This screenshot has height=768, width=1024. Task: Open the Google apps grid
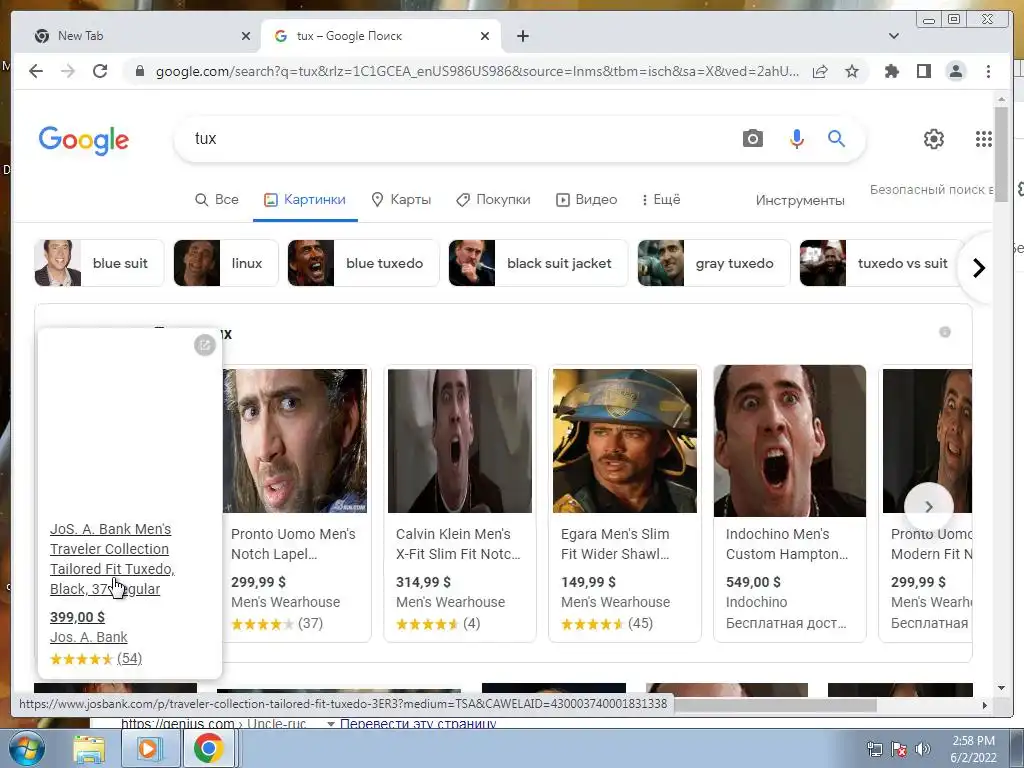[x=984, y=138]
